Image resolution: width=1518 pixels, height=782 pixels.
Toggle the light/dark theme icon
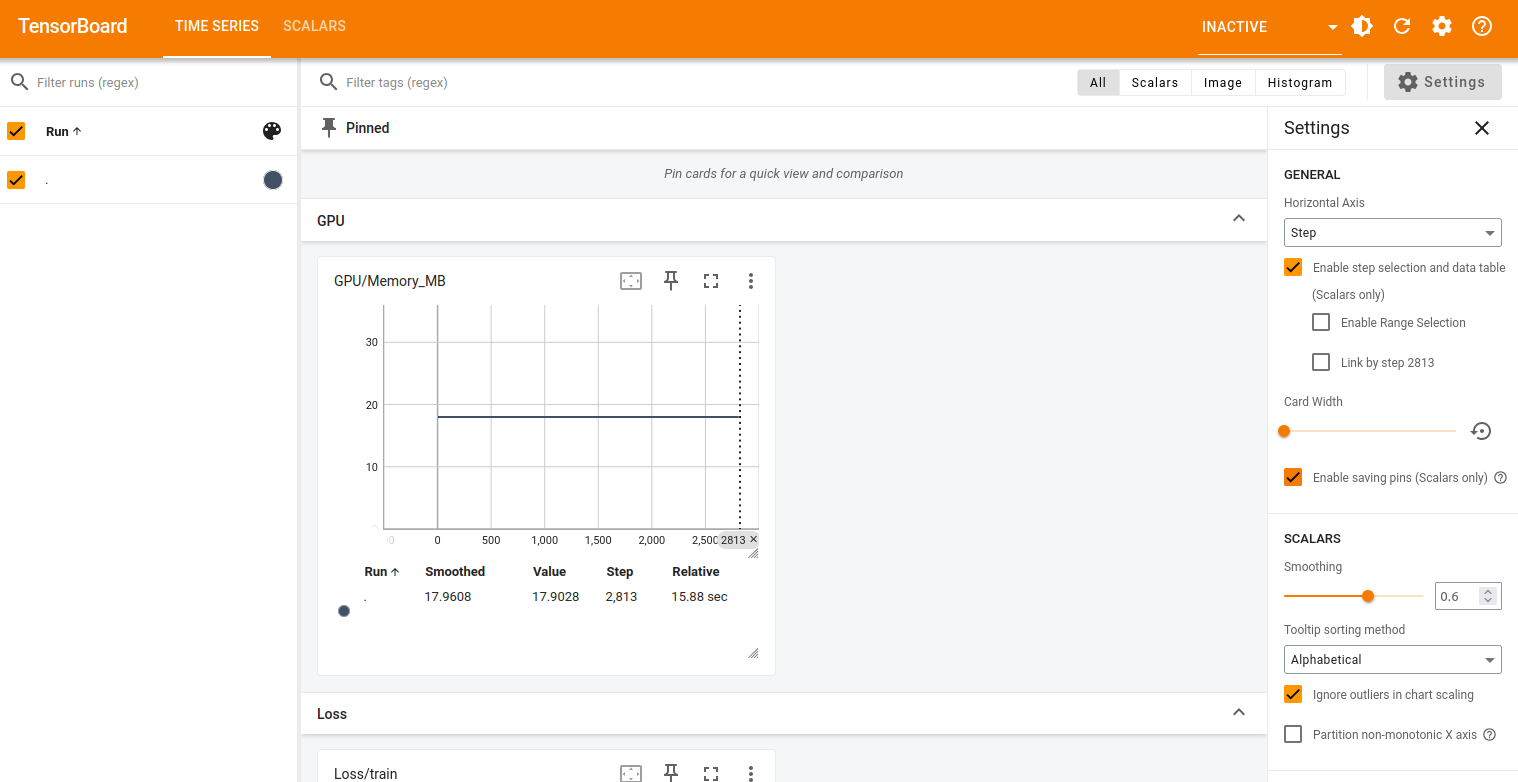1362,27
